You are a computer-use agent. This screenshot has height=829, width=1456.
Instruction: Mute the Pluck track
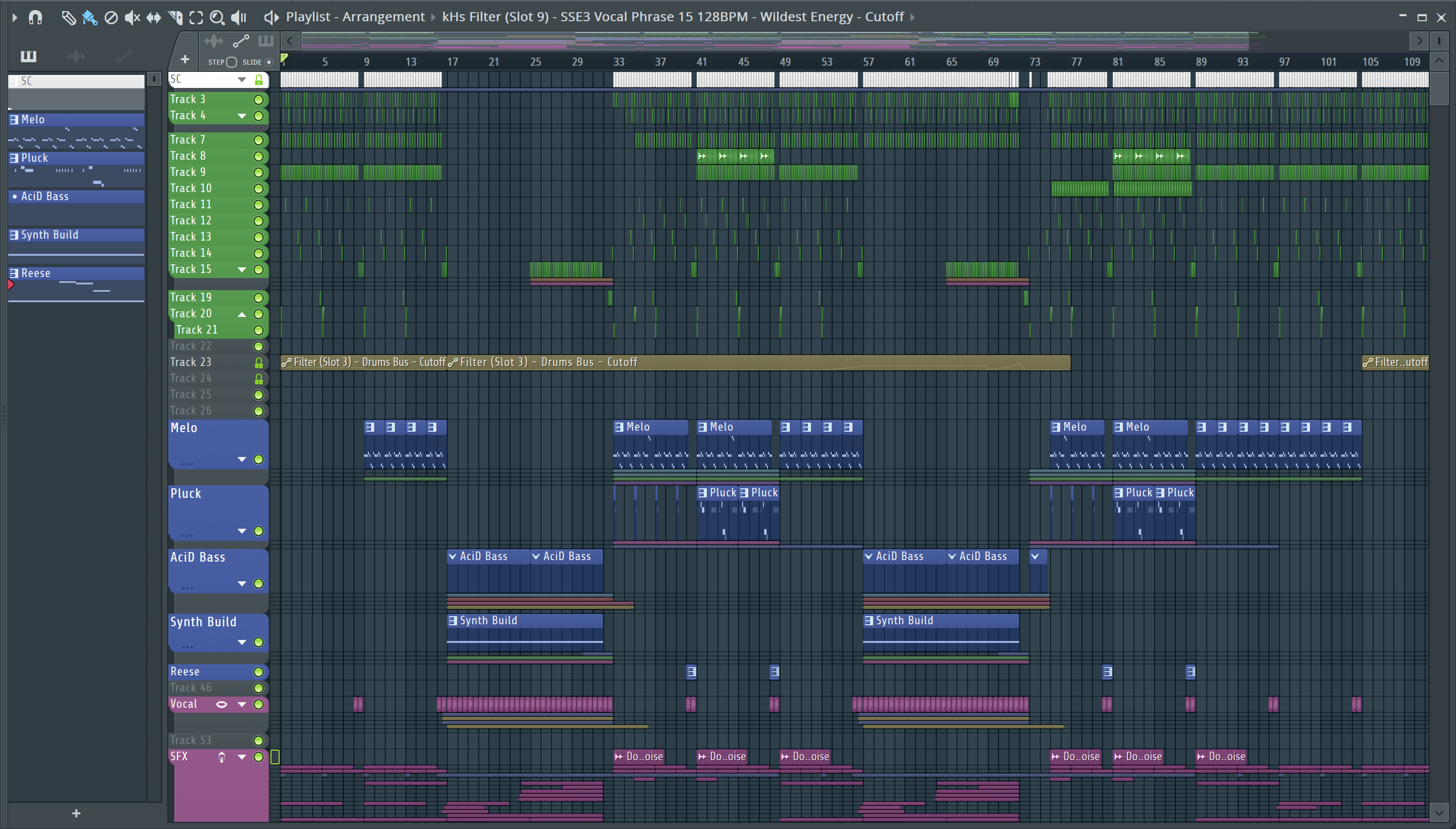[x=258, y=531]
